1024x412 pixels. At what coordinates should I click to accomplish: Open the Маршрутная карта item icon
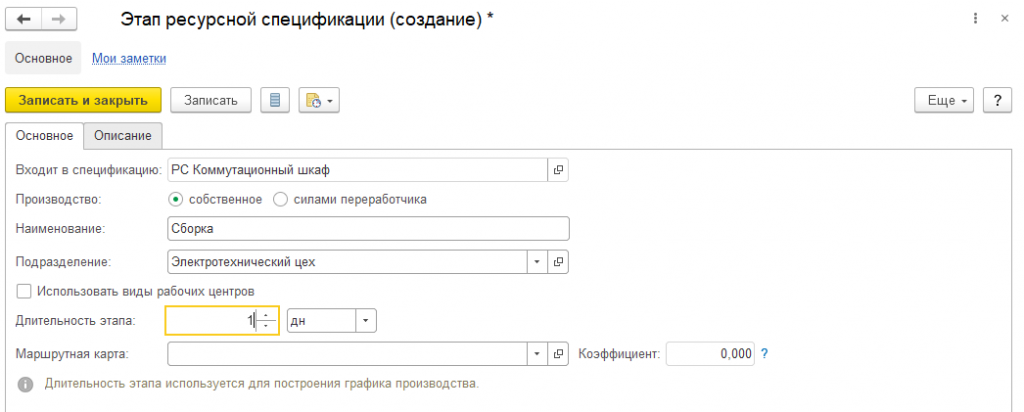[558, 354]
